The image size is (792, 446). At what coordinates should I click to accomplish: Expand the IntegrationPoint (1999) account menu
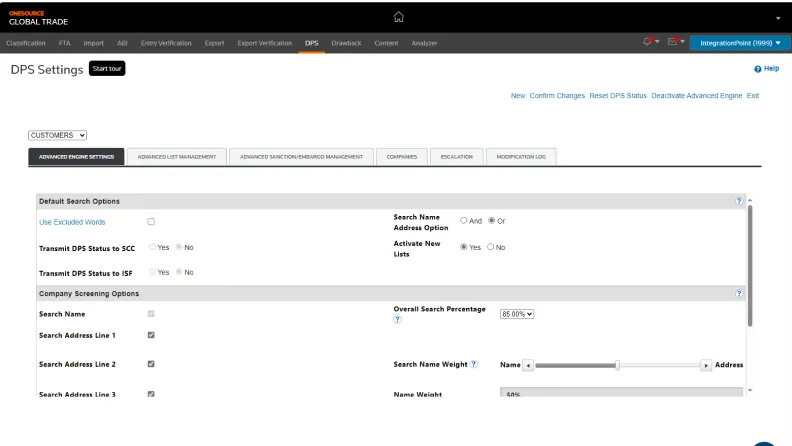(739, 43)
